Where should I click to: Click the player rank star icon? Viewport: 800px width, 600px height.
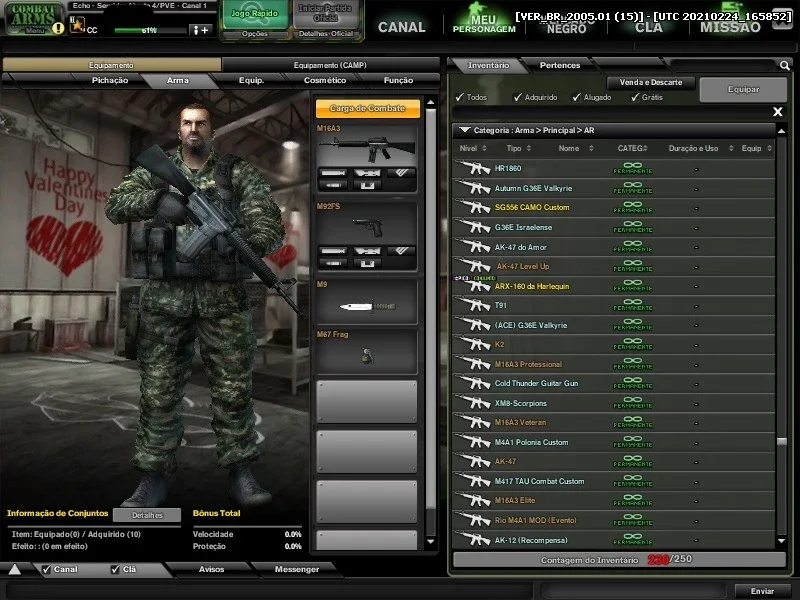point(77,24)
